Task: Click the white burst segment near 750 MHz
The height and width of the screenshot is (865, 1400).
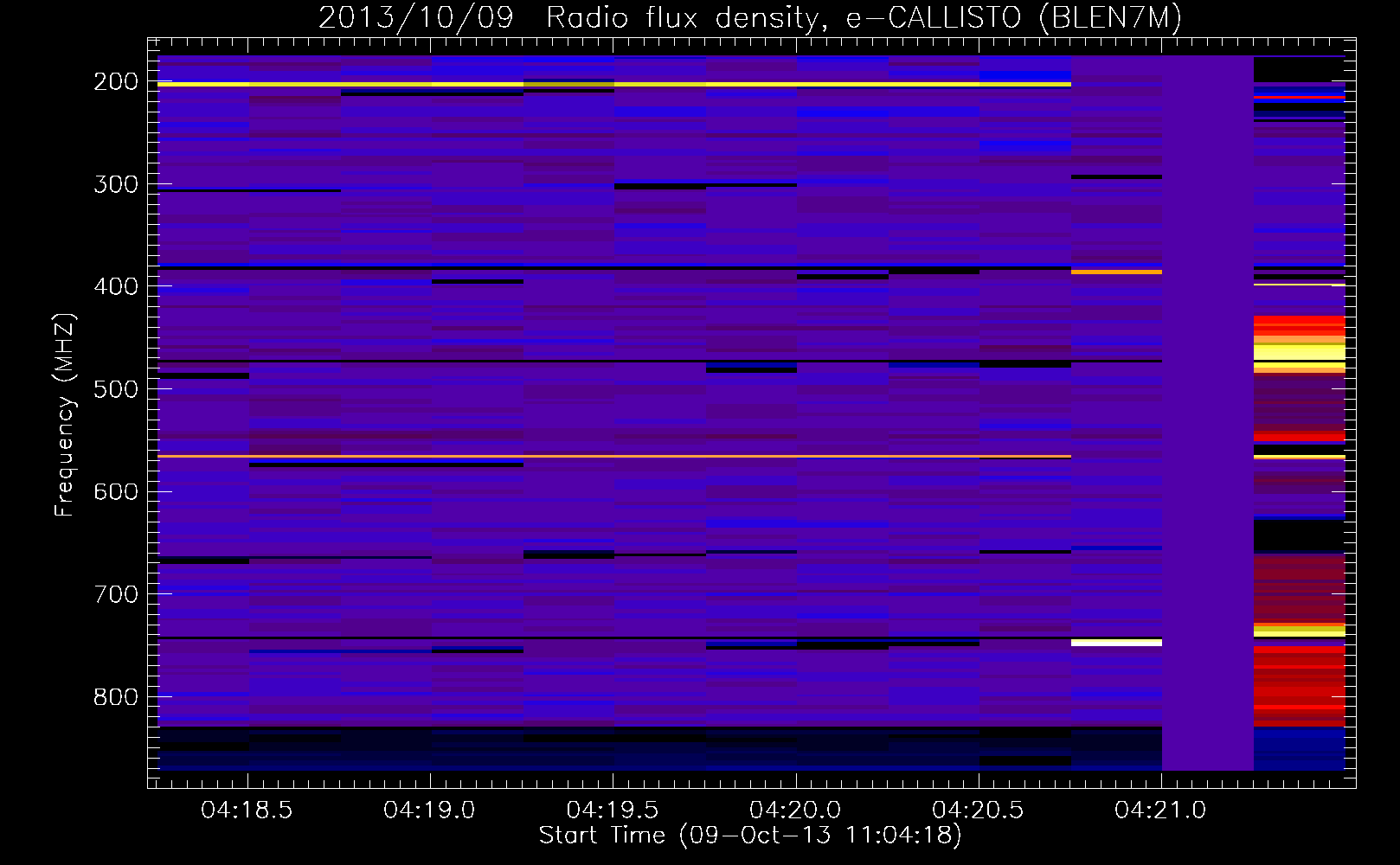Action: (x=1116, y=643)
